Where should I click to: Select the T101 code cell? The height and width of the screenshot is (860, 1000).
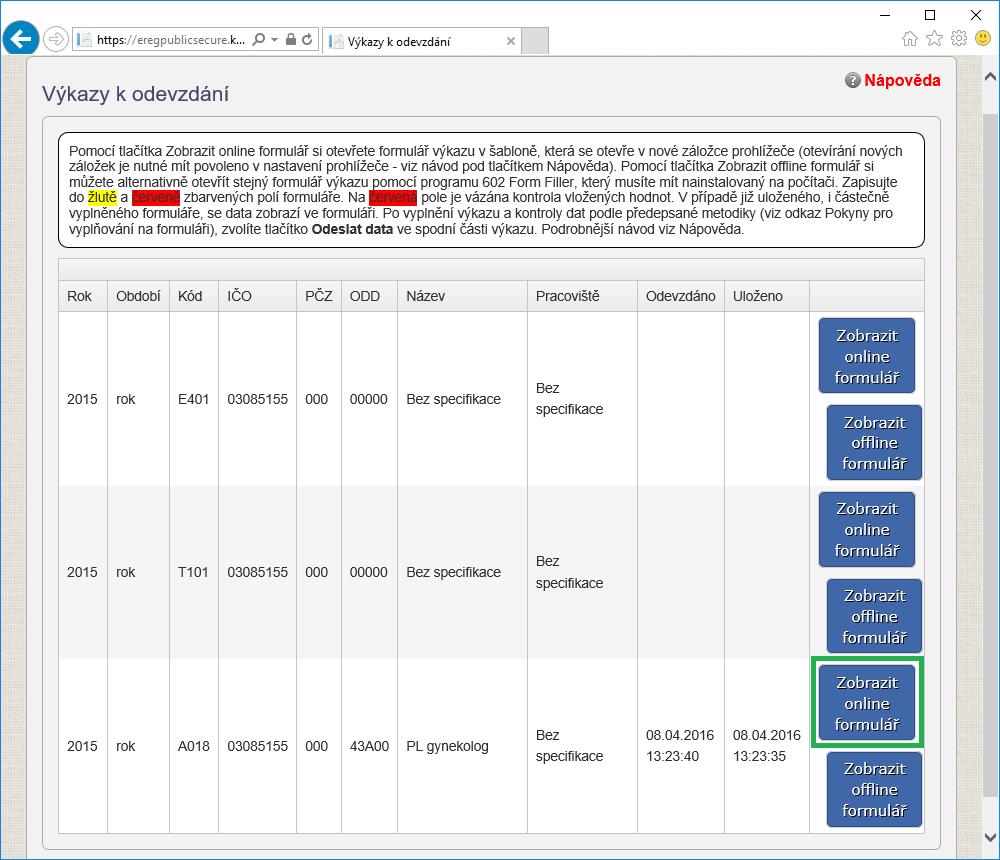click(193, 572)
